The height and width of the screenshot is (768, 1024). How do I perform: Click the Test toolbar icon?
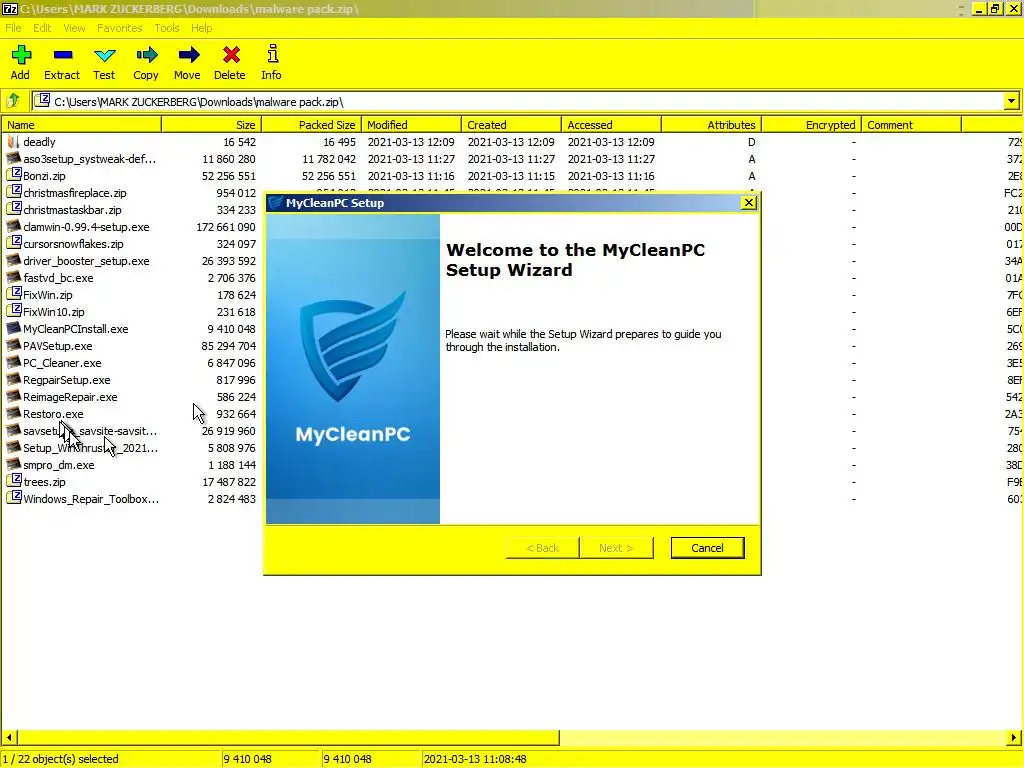pos(104,55)
